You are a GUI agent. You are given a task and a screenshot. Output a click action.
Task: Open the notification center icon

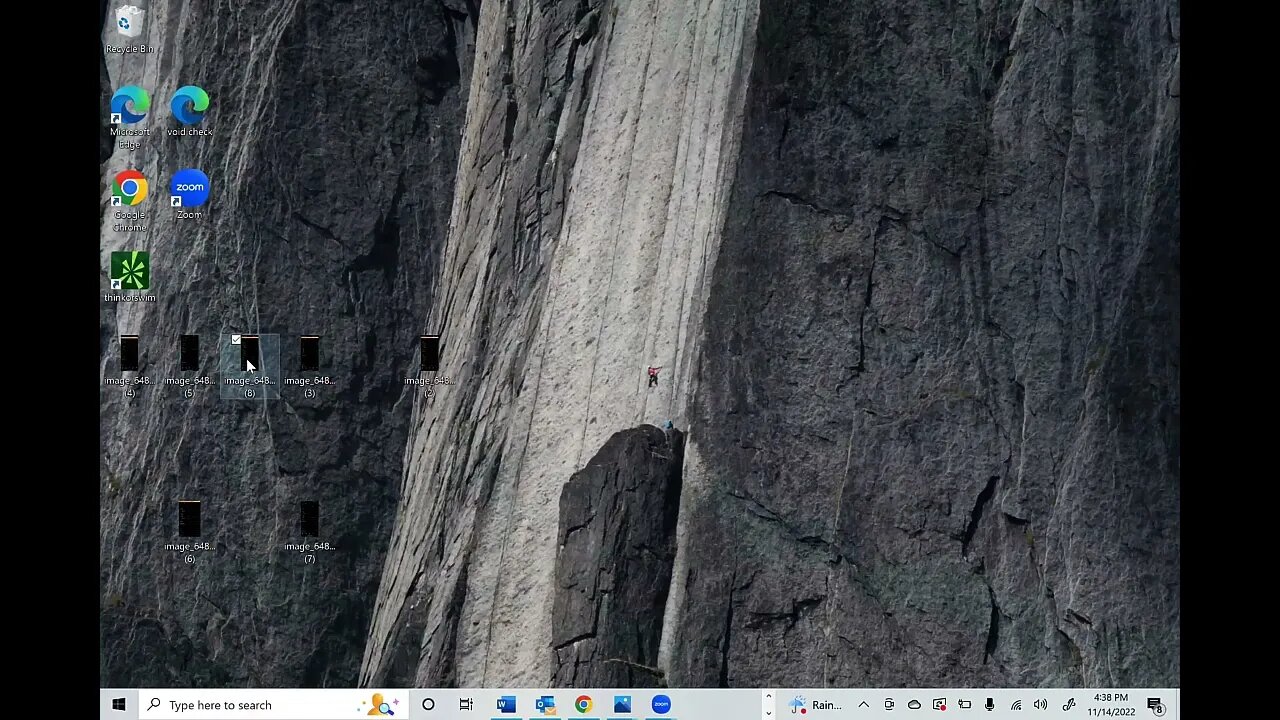tap(1156, 705)
